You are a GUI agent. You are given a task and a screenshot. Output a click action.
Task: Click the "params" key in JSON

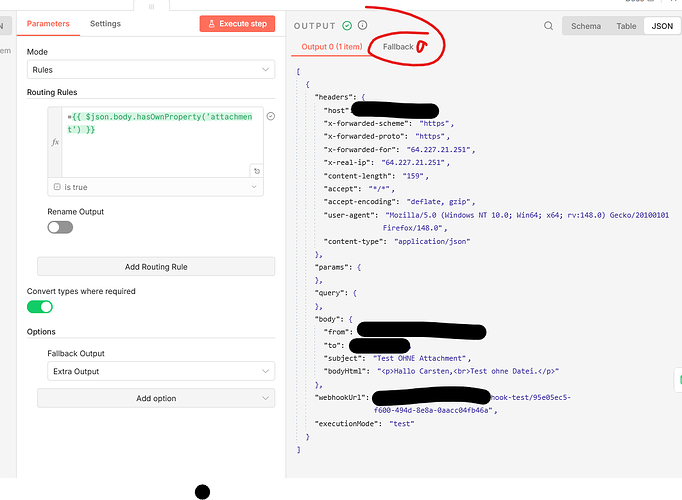(331, 267)
